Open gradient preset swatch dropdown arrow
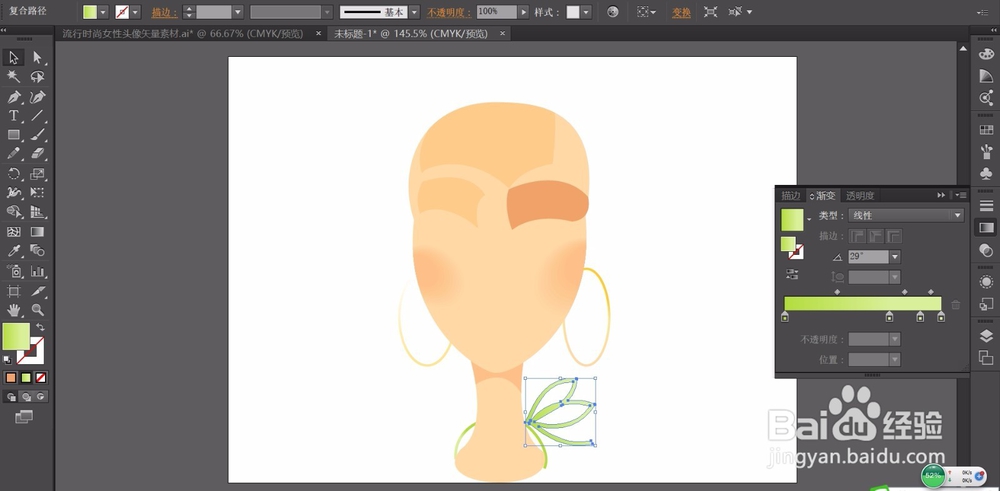 (x=809, y=219)
